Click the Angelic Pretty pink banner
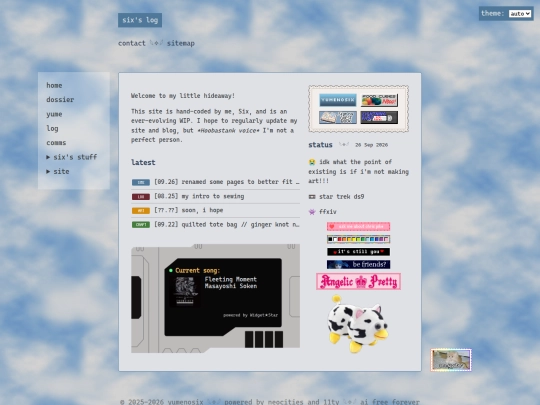The image size is (540, 405). pos(359,281)
